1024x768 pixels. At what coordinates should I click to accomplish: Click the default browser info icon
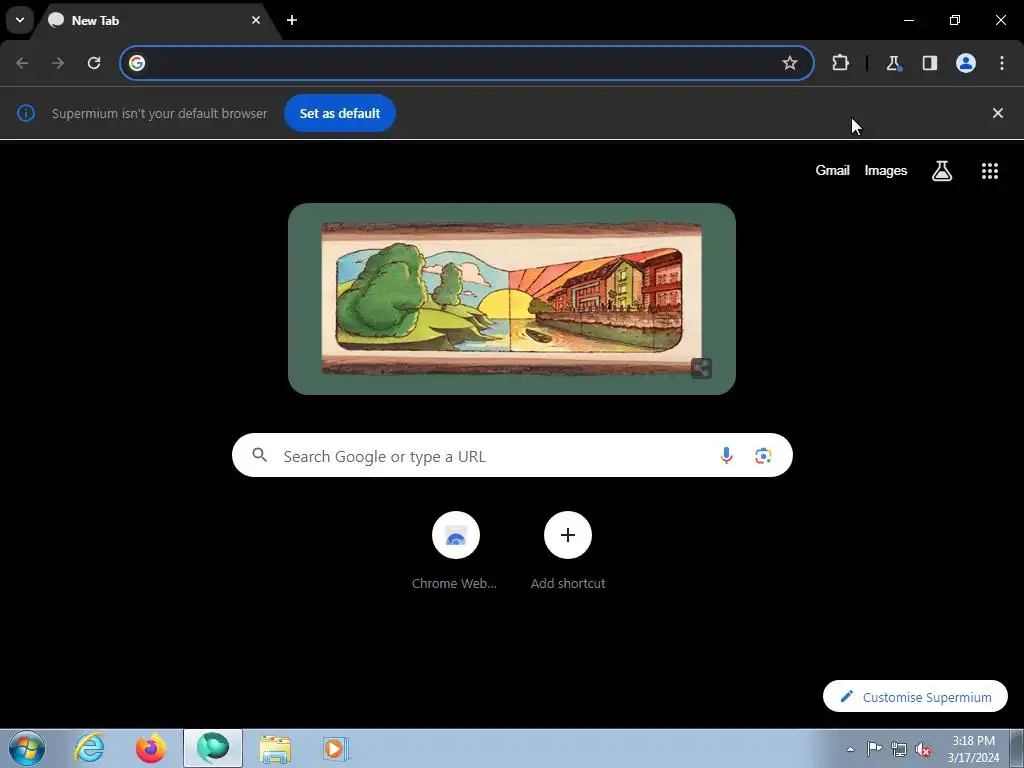click(x=25, y=113)
